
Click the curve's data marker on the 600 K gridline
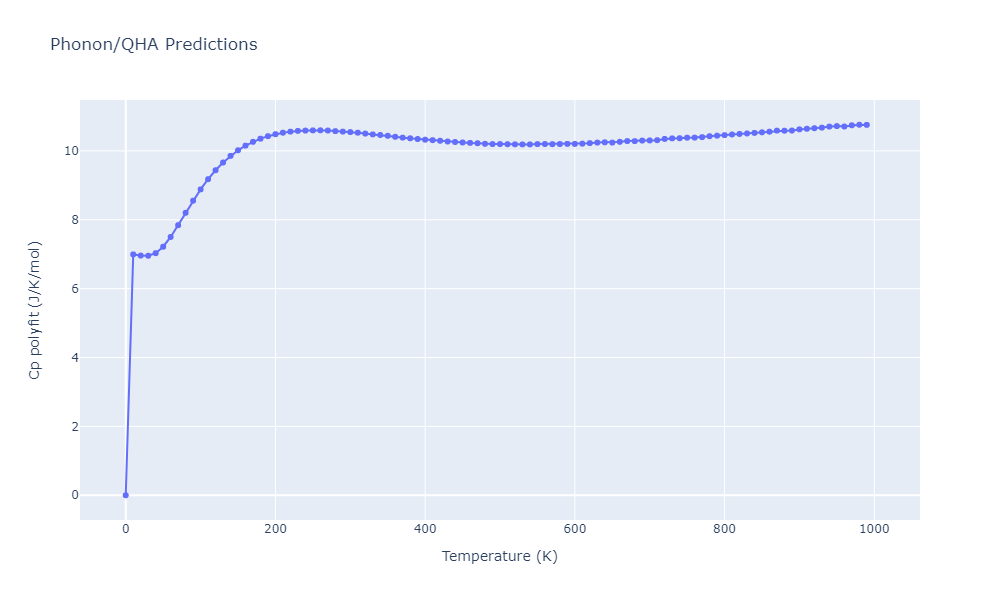tap(574, 144)
